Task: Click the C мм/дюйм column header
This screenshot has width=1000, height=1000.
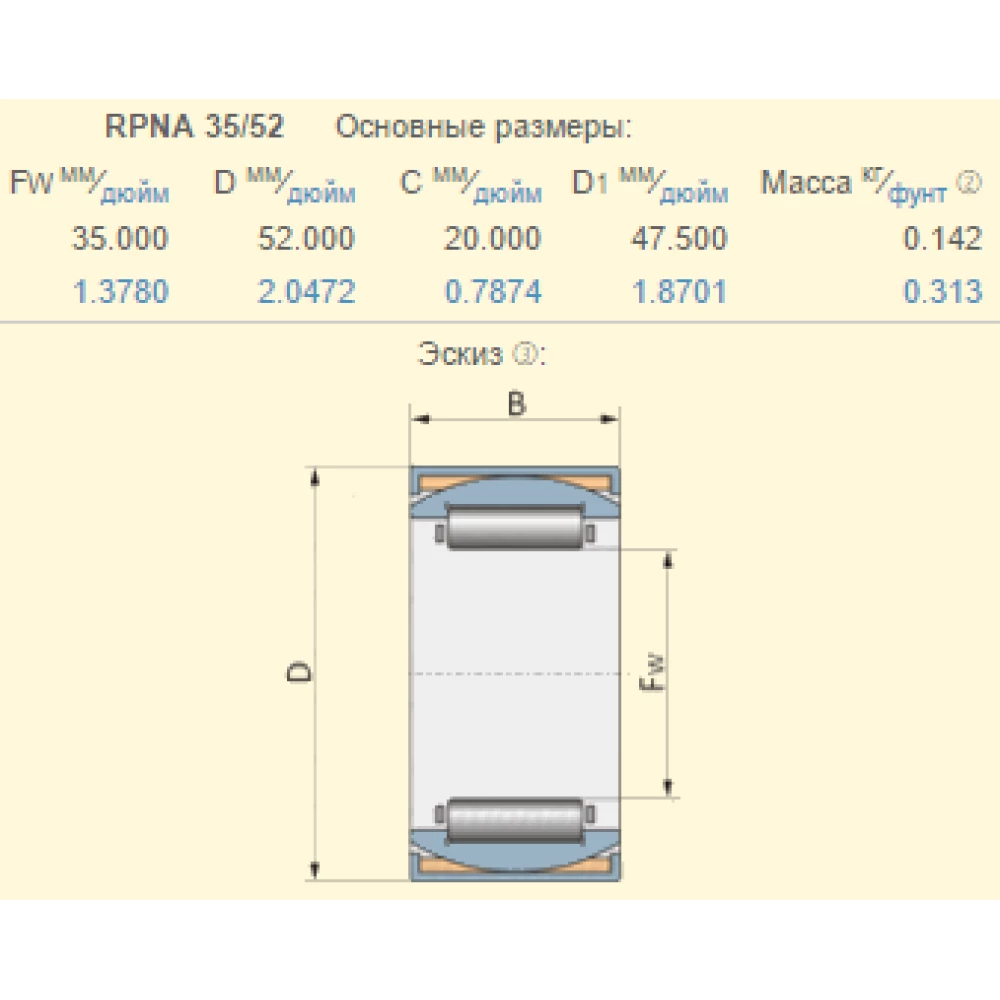Action: 471,184
